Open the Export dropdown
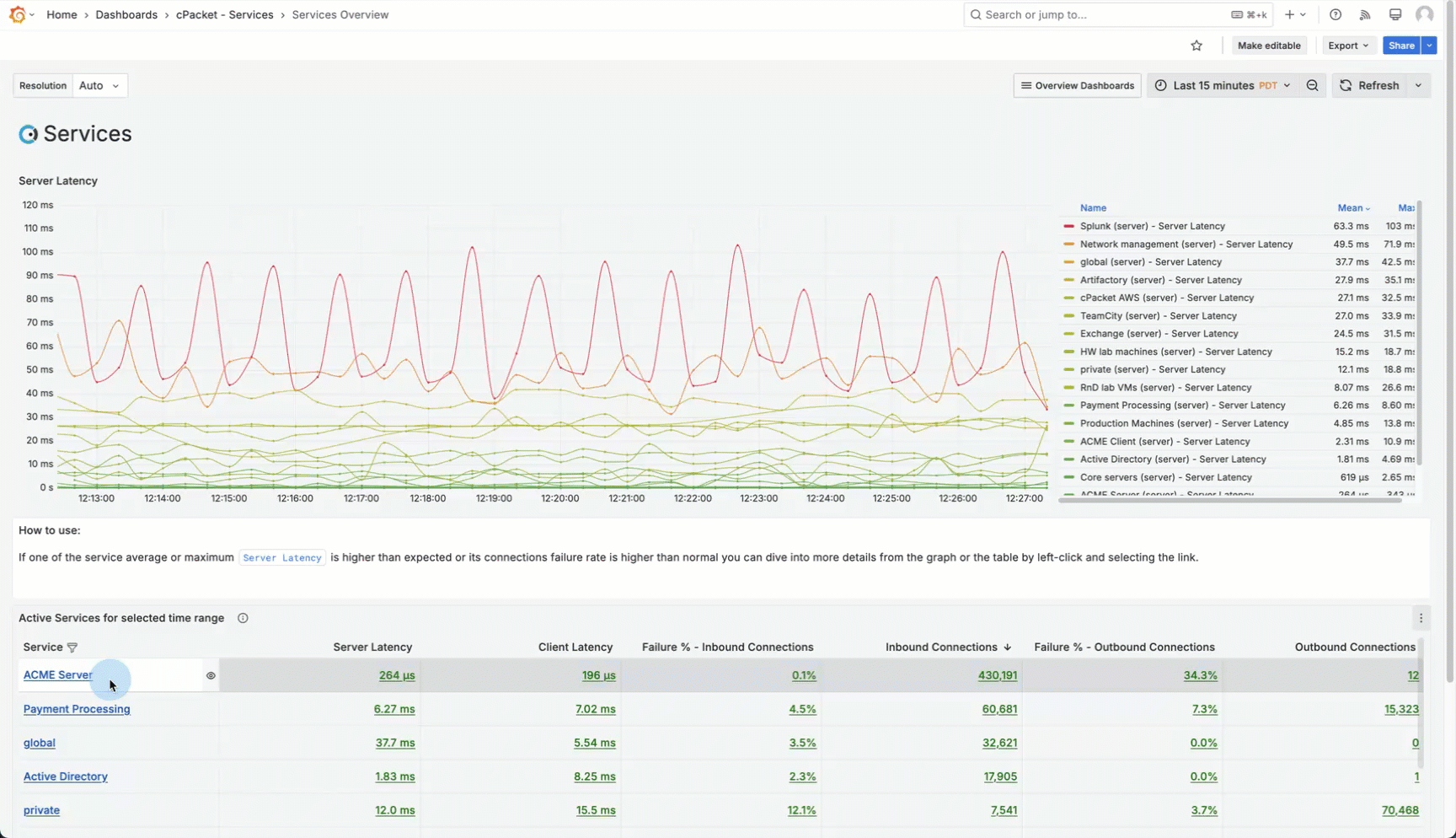Screen dimensions: 1456x838 pos(1348,46)
